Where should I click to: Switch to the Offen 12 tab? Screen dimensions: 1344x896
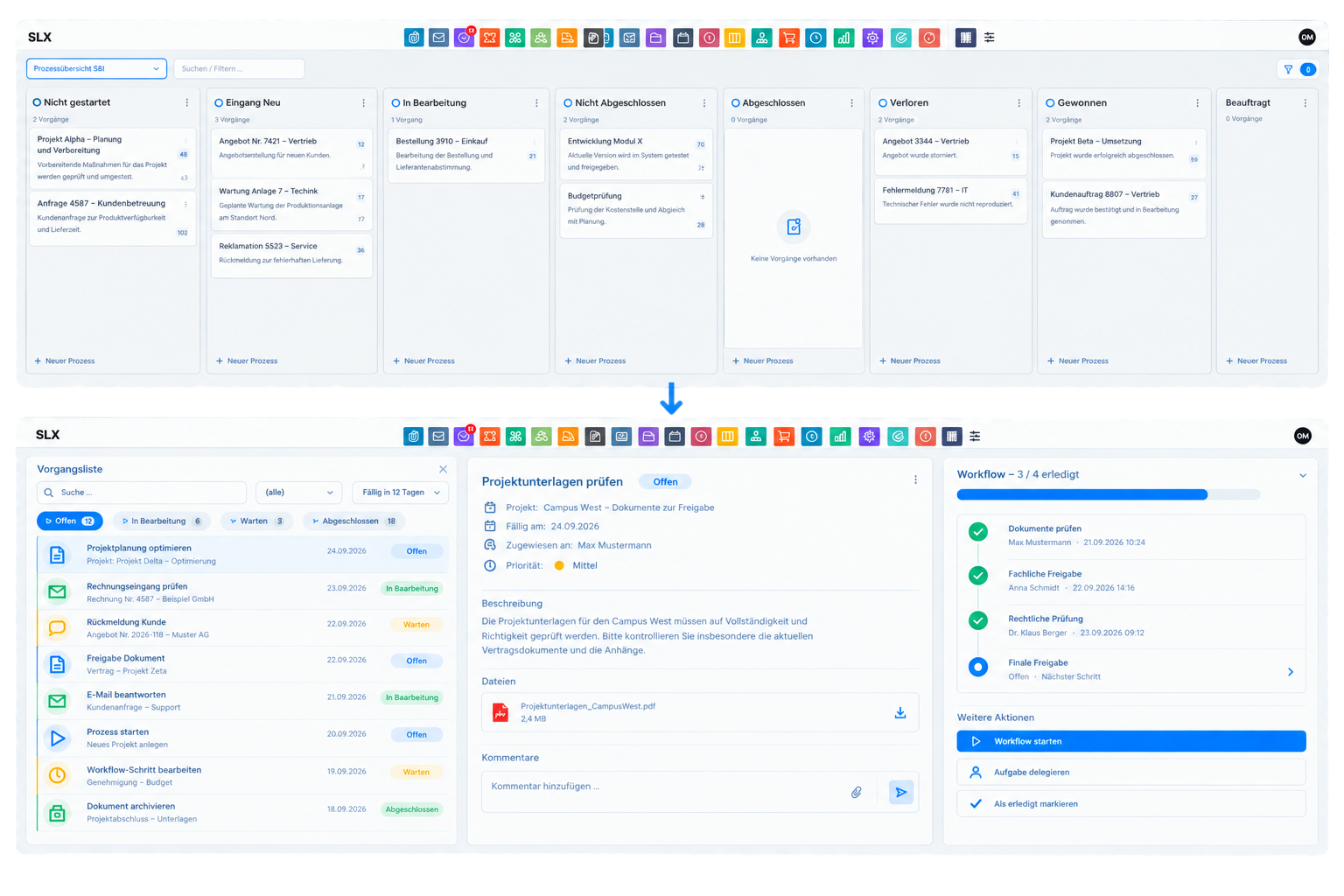coord(69,521)
